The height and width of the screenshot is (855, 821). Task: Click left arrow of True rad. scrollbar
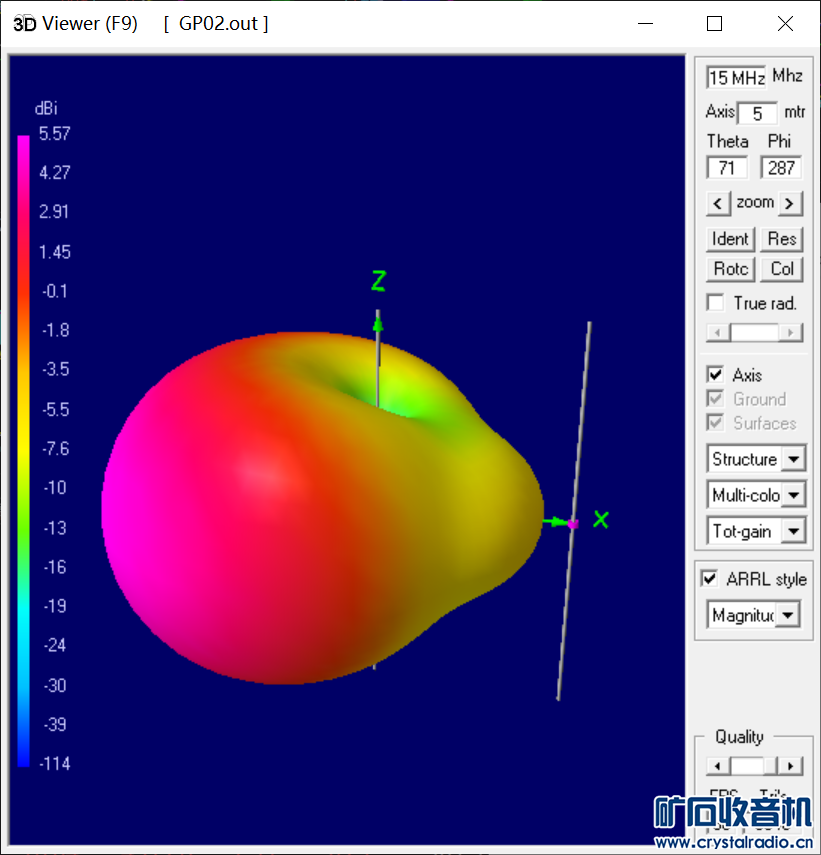pos(714,333)
